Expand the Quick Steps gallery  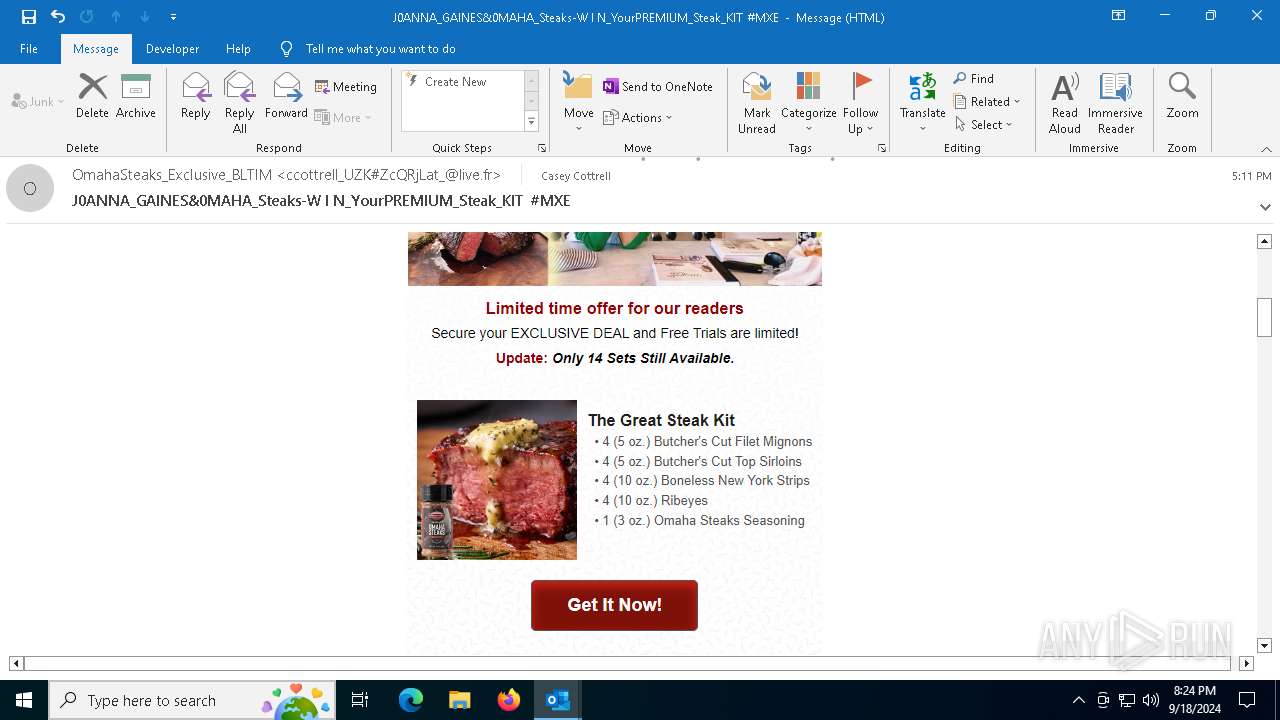531,122
